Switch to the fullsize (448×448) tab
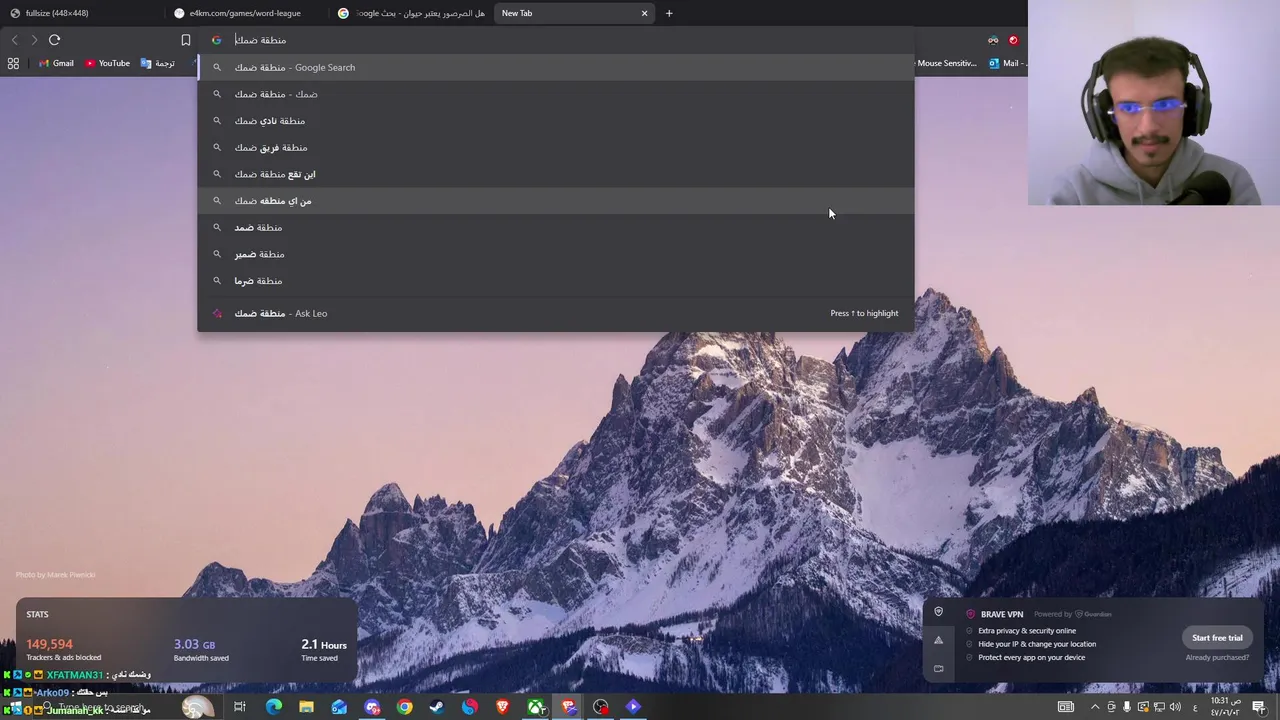Image resolution: width=1280 pixels, height=720 pixels. pyautogui.click(x=80, y=13)
